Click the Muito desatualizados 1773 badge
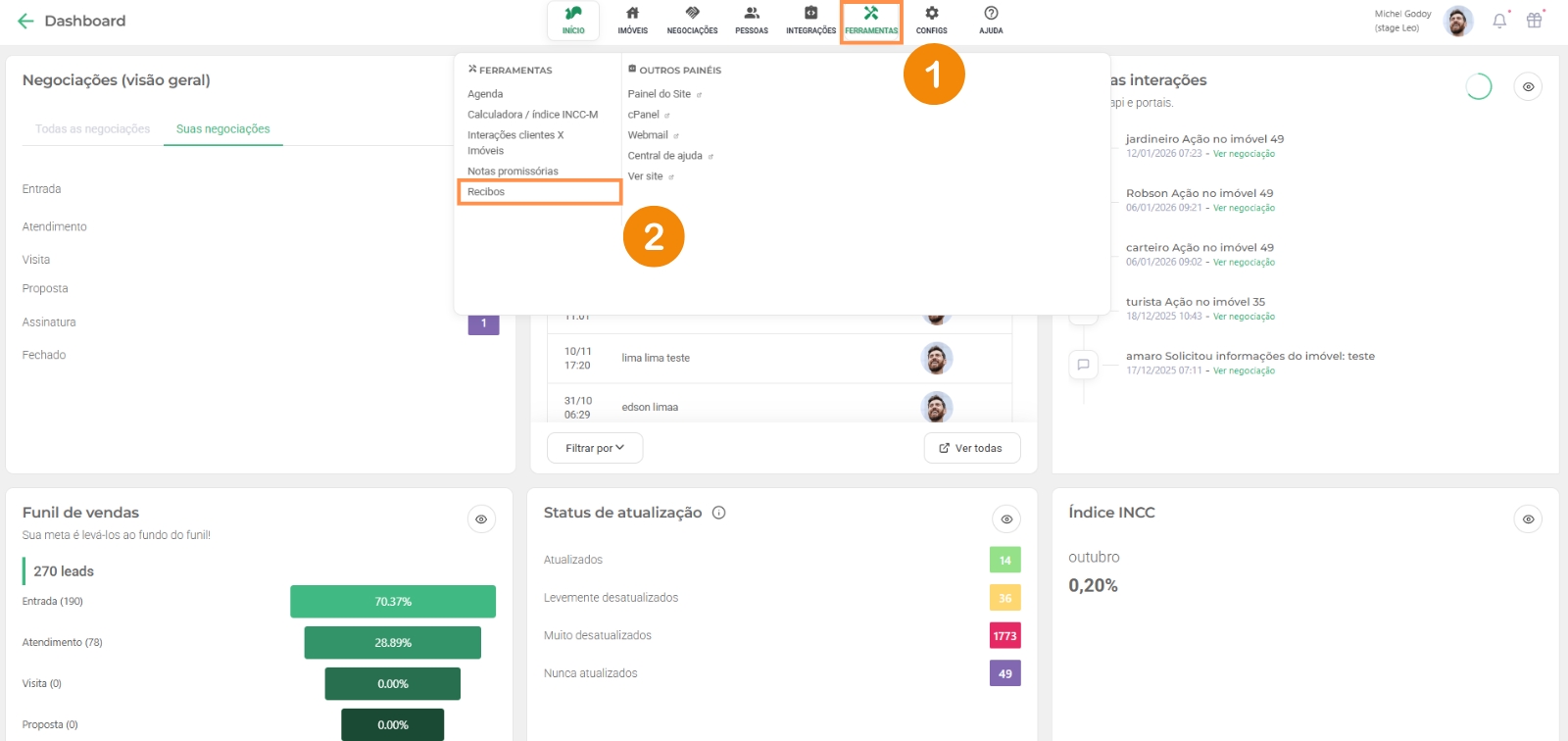The height and width of the screenshot is (741, 1568). click(x=1004, y=636)
